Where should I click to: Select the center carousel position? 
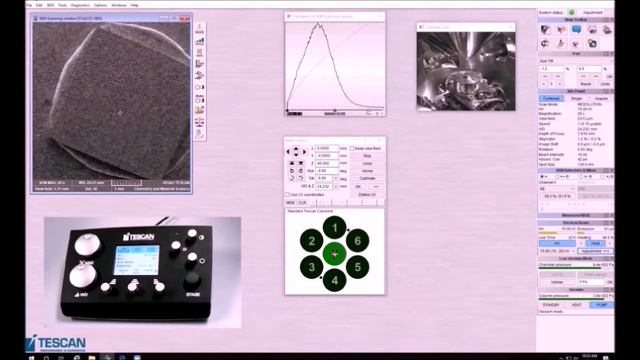[335, 254]
